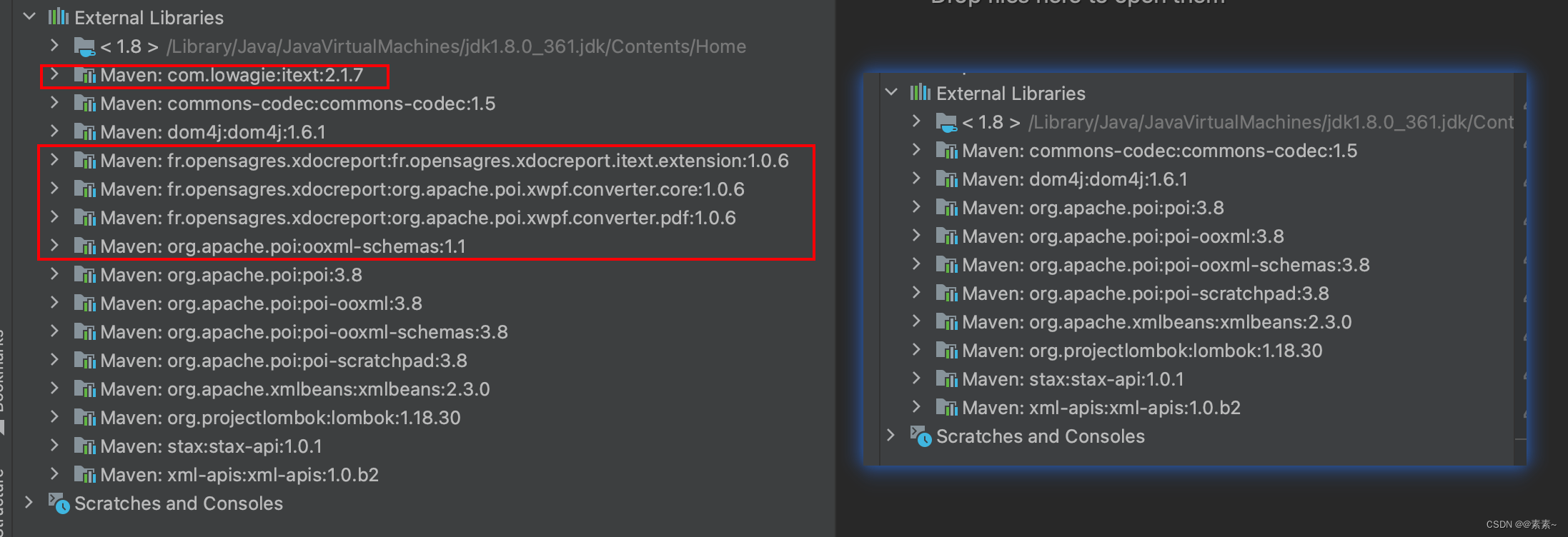Click library icon of right dom4j:1.6.1
The width and height of the screenshot is (1568, 537).
point(946,179)
